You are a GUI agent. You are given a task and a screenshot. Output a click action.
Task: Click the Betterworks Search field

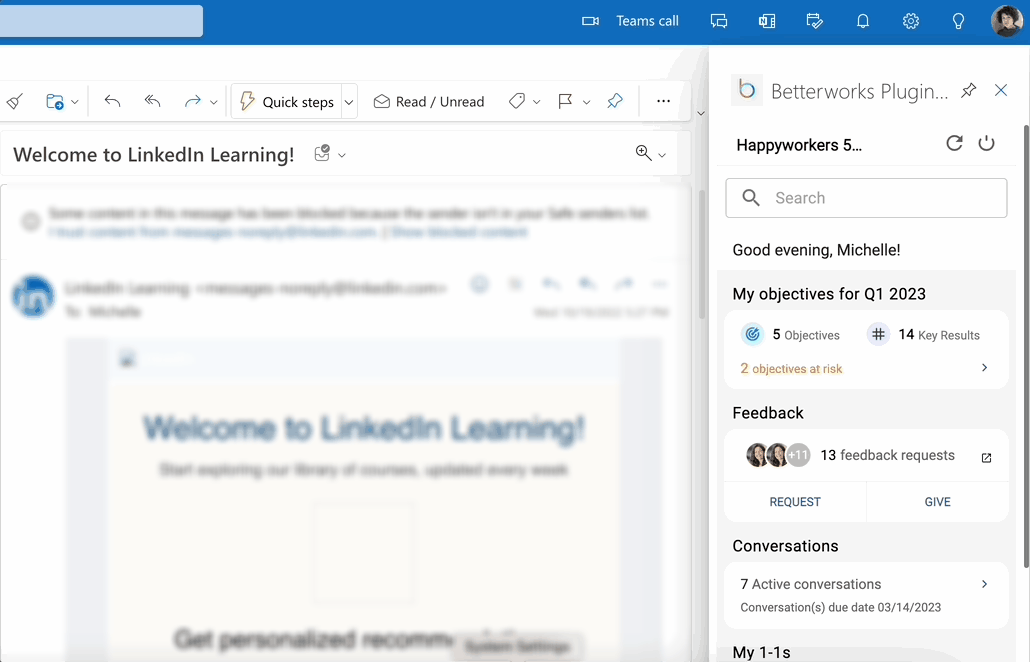pyautogui.click(x=866, y=198)
